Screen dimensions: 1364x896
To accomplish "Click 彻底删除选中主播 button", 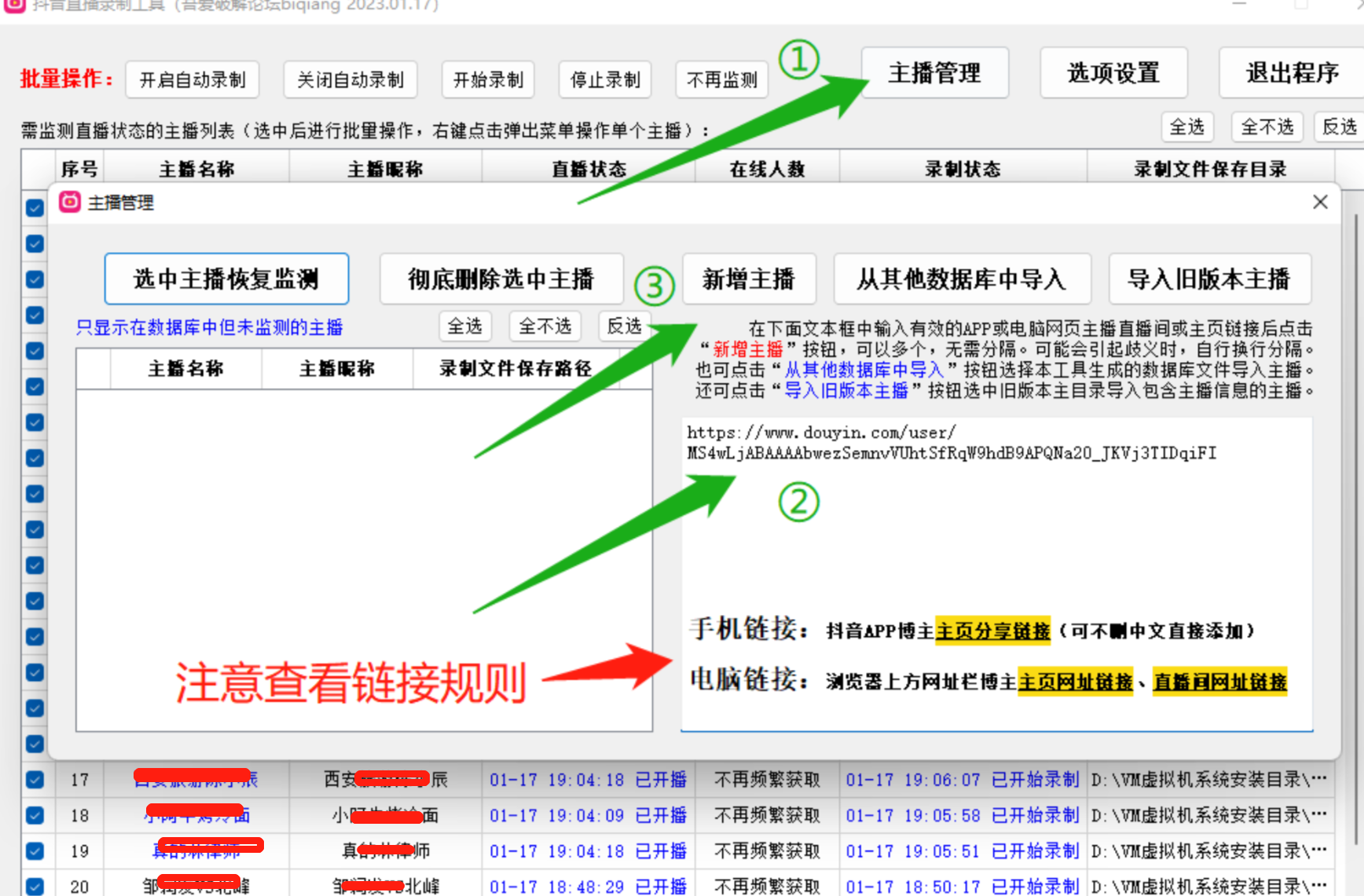I will [x=501, y=279].
